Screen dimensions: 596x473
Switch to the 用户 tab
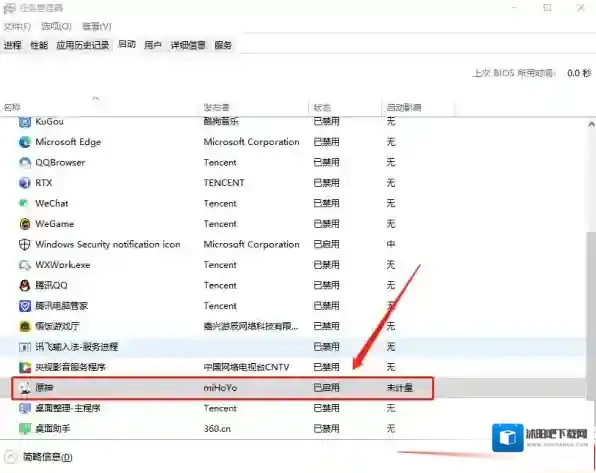153,45
